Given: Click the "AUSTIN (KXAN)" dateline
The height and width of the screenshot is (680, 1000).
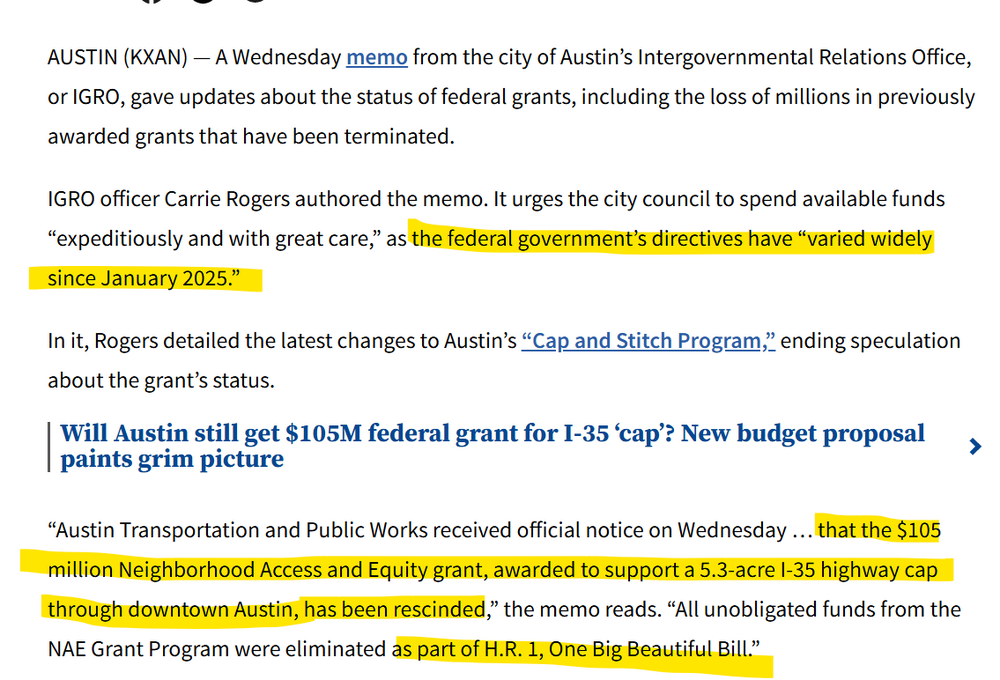Looking at the screenshot, I should 117,58.
